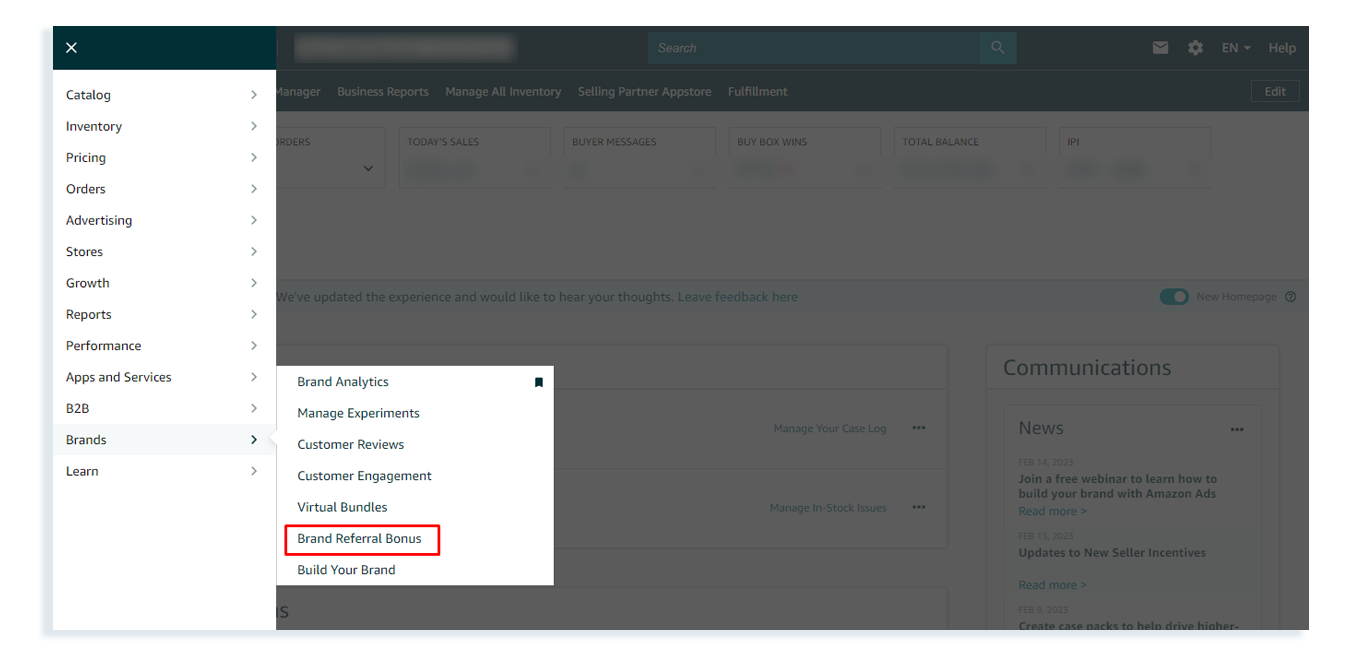
Task: Toggle the New Homepage switch
Action: [1174, 297]
